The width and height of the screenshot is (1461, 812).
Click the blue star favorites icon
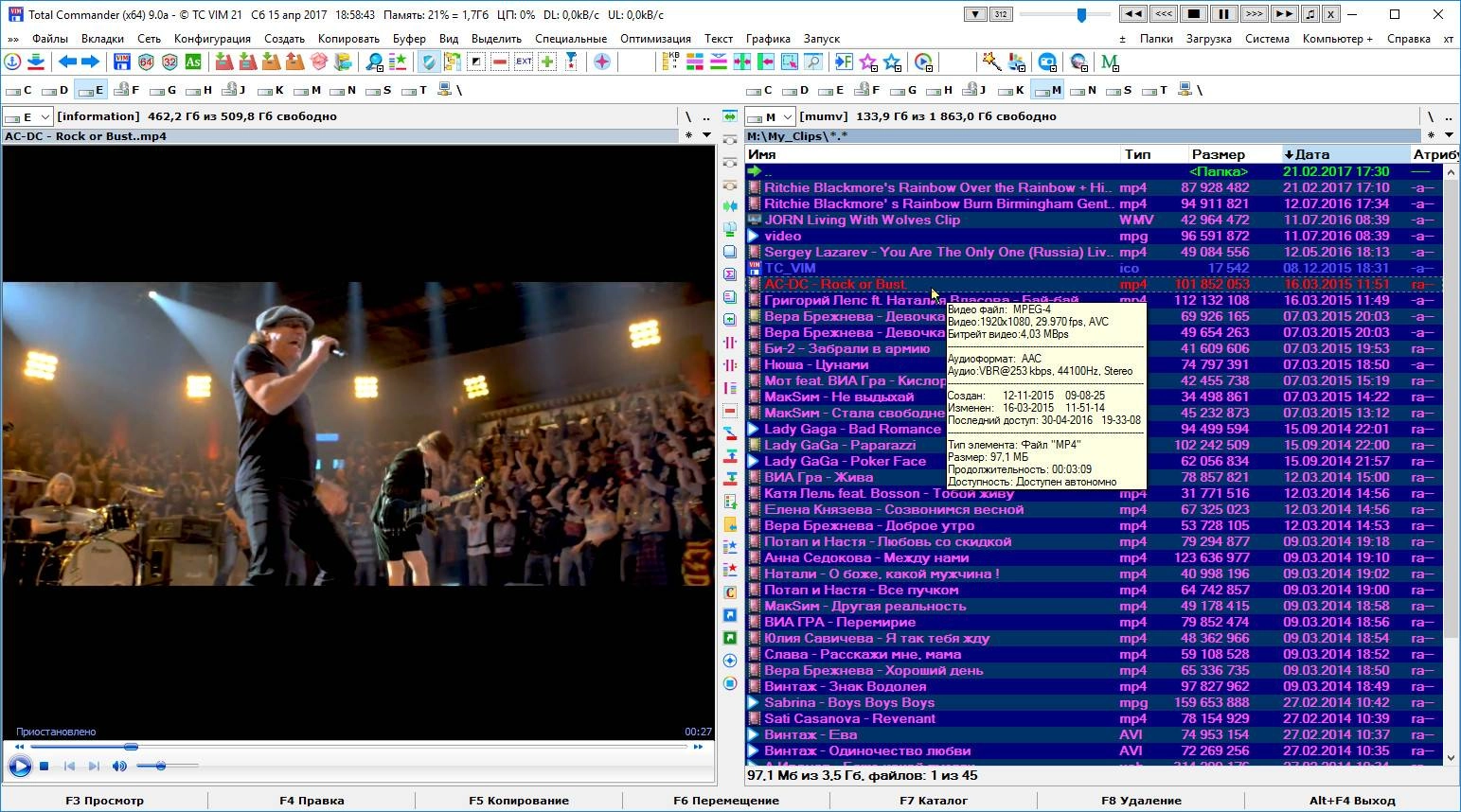point(892,62)
